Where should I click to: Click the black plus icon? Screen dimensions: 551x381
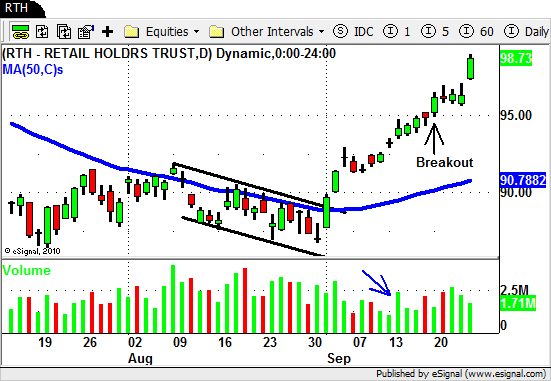[x=108, y=32]
